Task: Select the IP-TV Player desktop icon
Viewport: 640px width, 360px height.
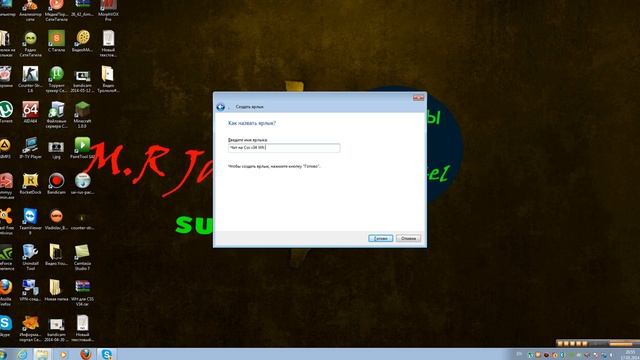Action: [30, 148]
